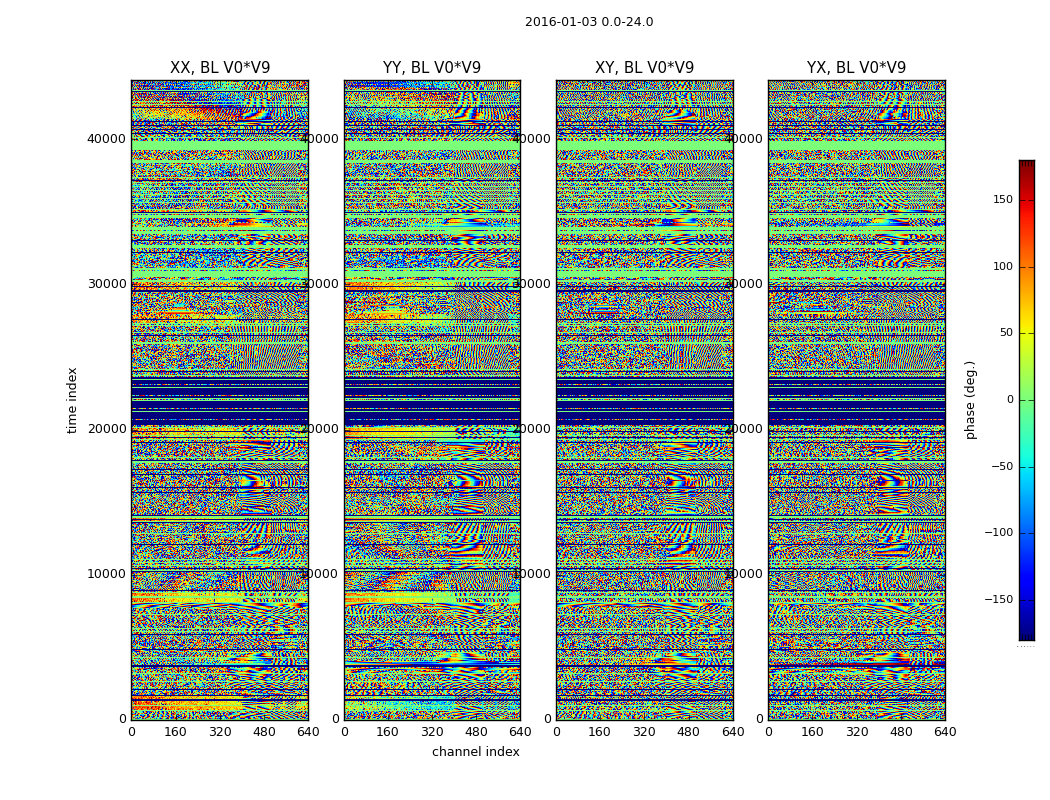Click the YX, BL V0*V9 subplot title
The height and width of the screenshot is (800, 1050).
tap(856, 68)
